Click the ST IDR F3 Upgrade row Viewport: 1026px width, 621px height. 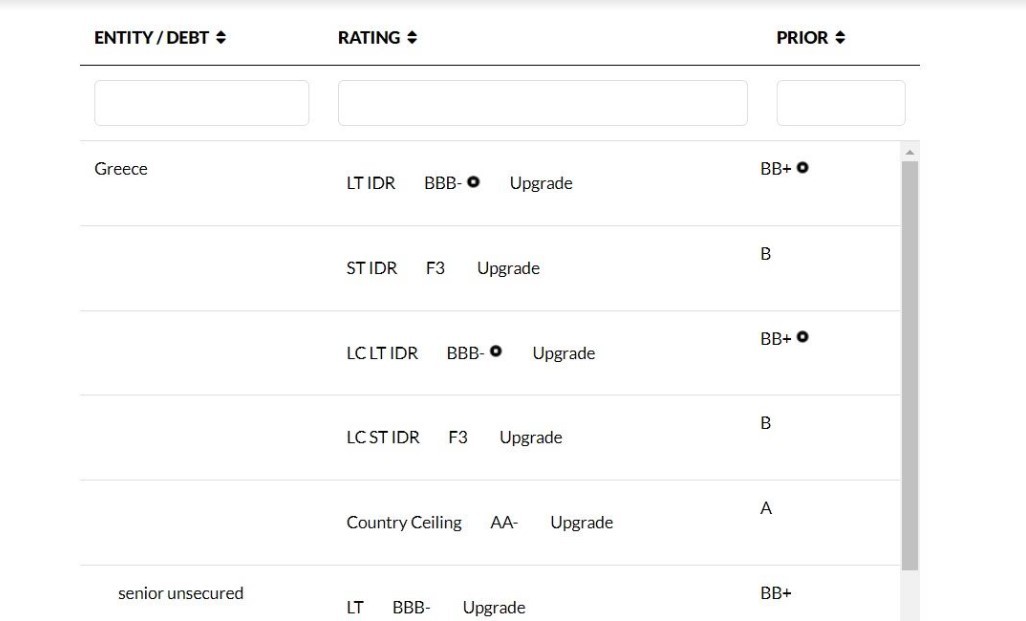tap(443, 268)
